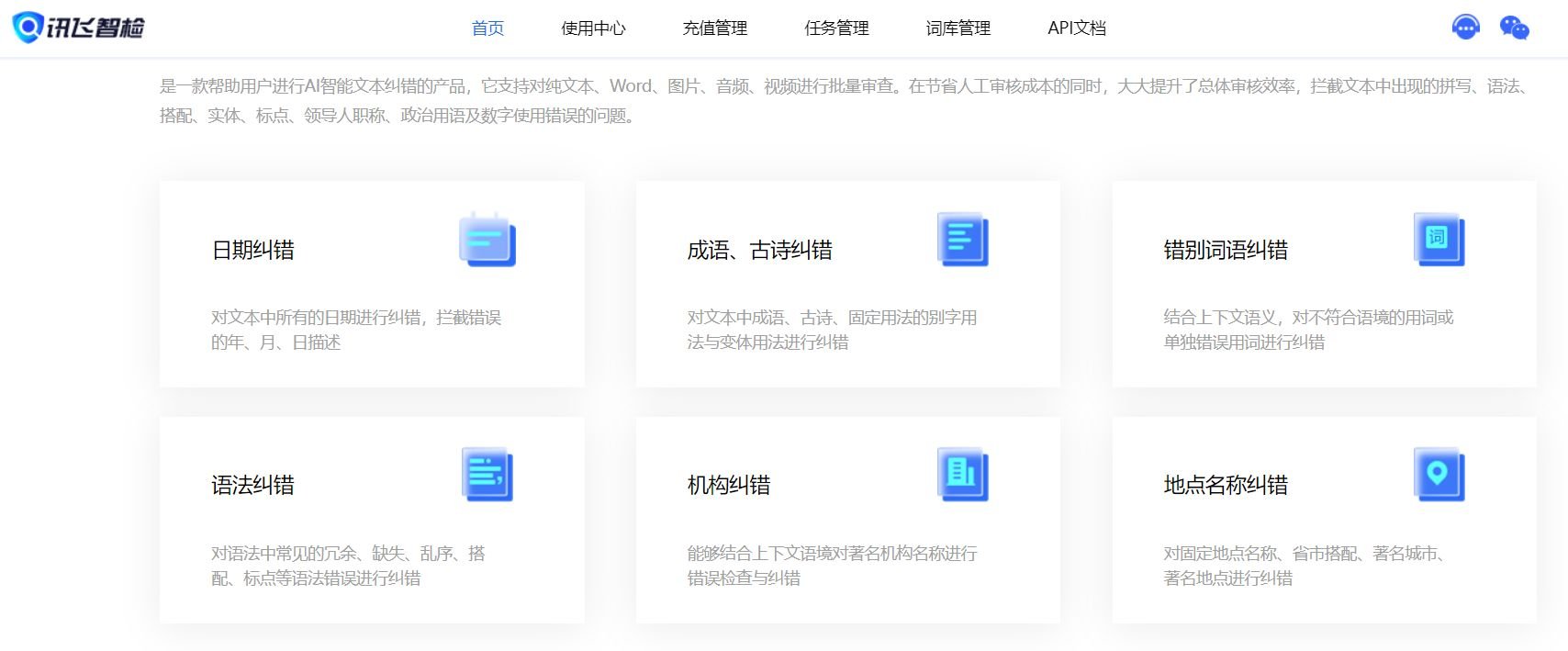Click the 地点名称纠错 map pin icon
Viewport: 1568px width, 651px height.
pos(1439,475)
